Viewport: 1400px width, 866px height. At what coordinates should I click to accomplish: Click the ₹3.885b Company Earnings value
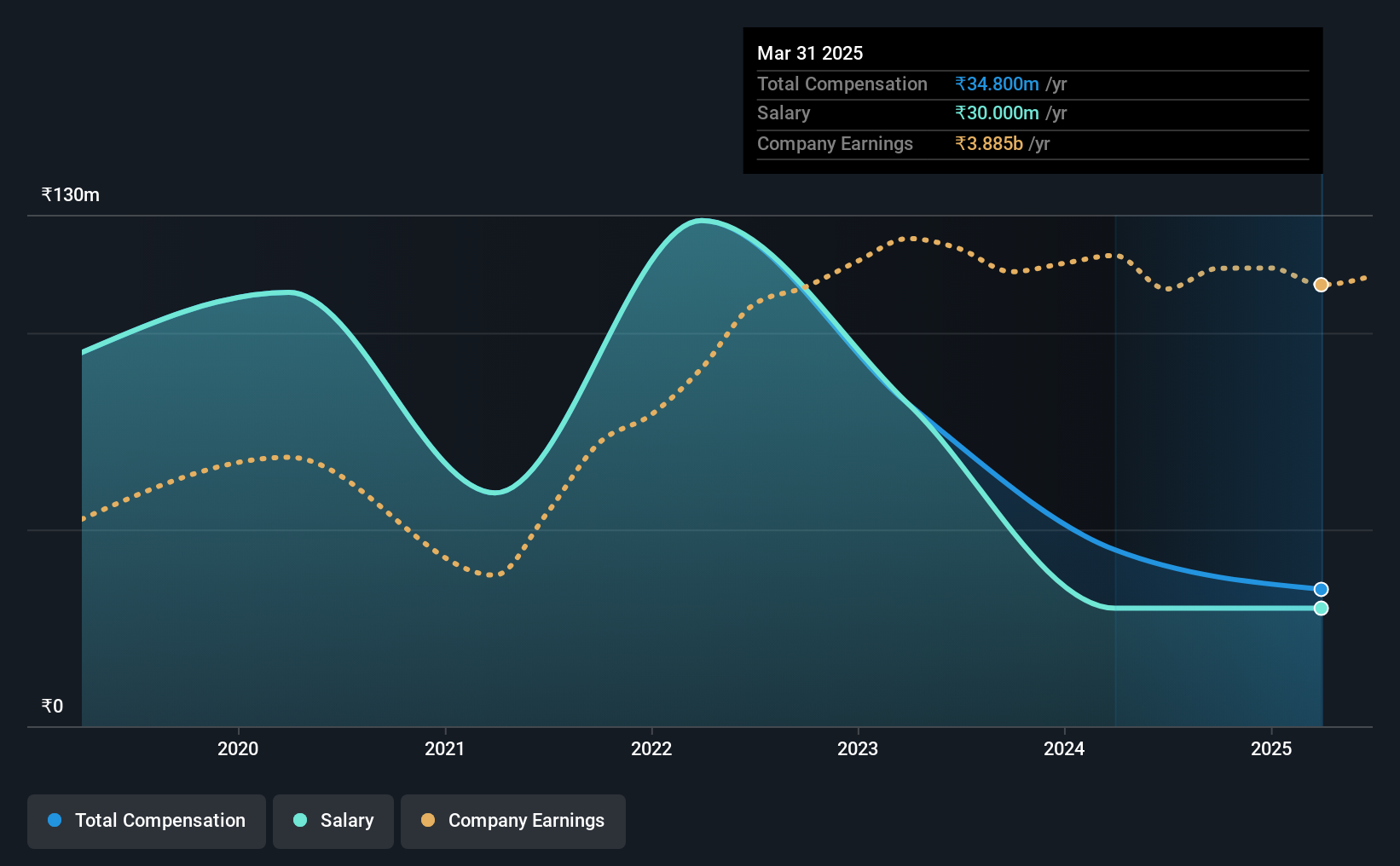pyautogui.click(x=989, y=143)
